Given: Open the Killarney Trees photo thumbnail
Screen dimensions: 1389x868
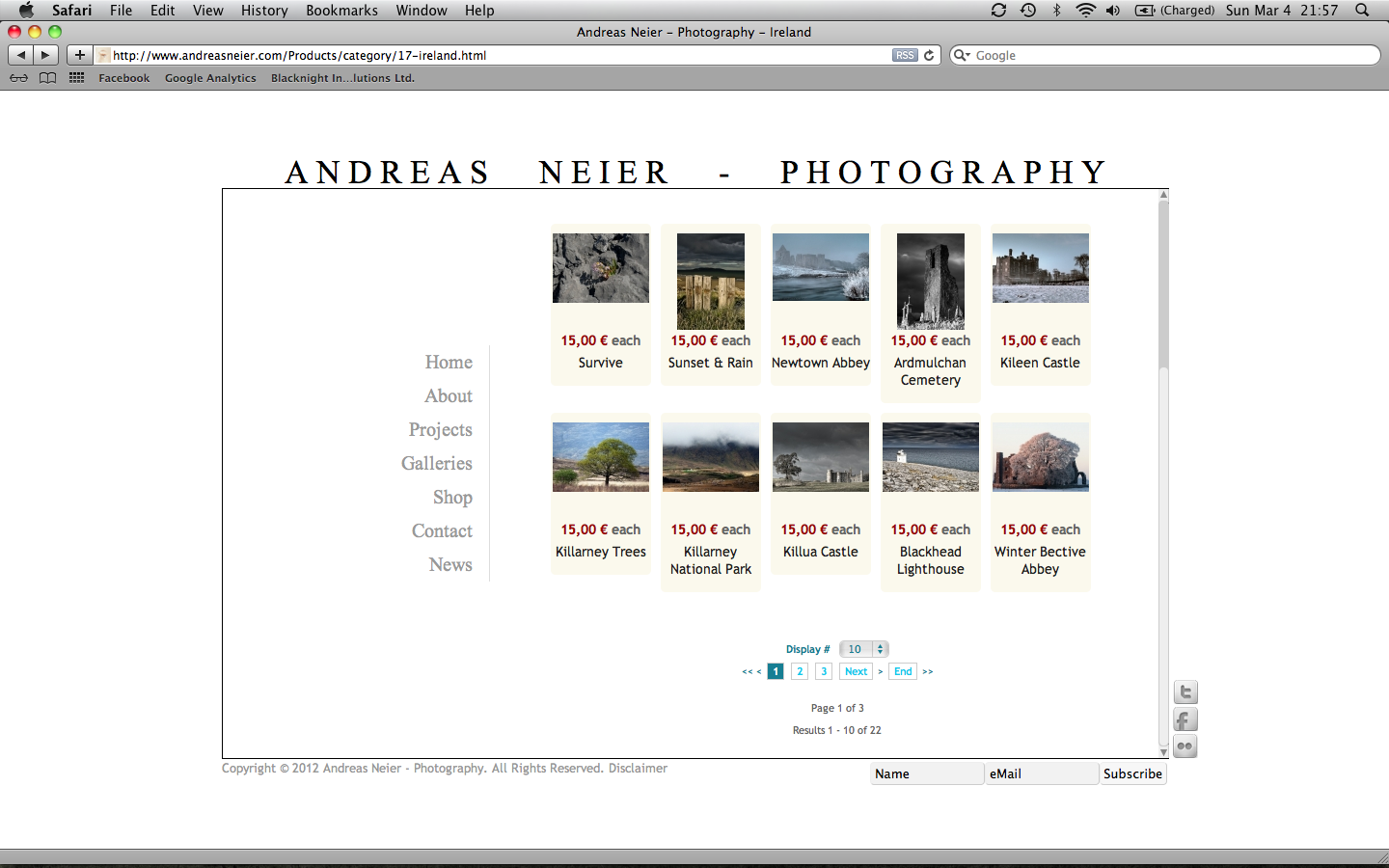Looking at the screenshot, I should pos(601,457).
